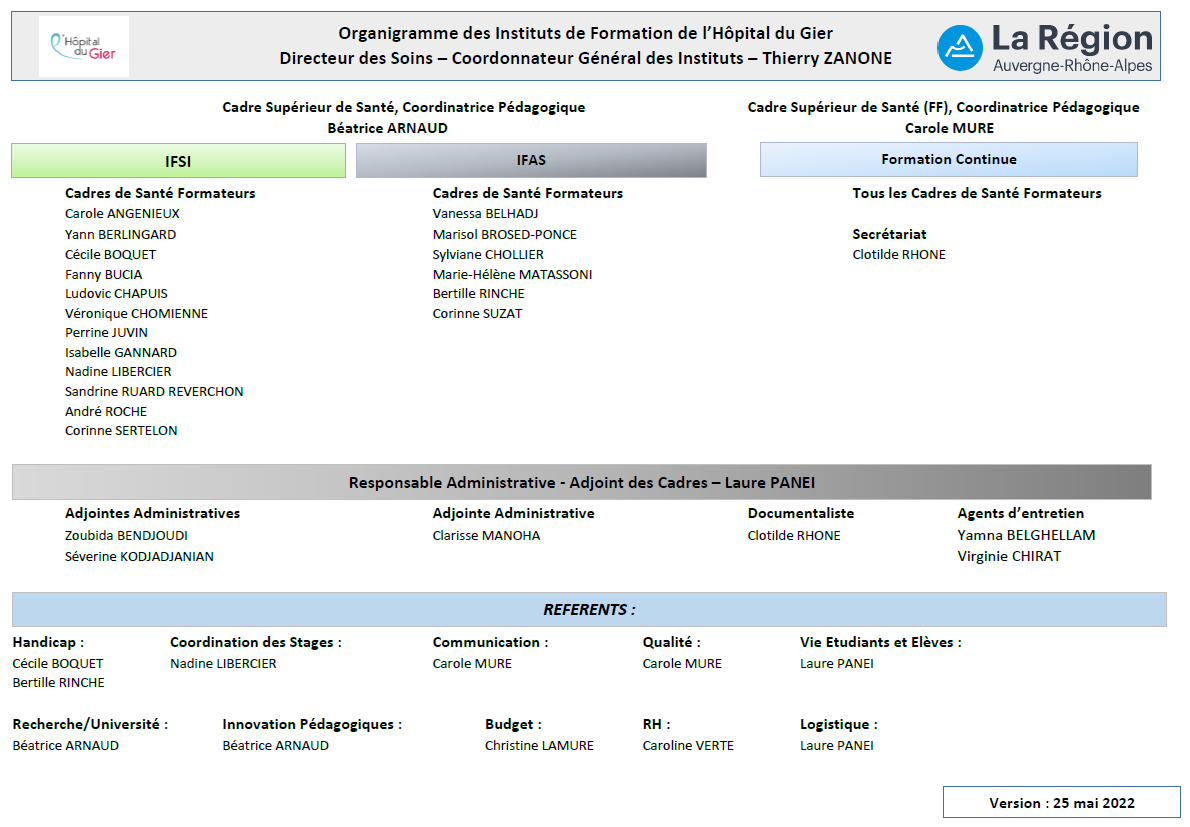Image resolution: width=1190 pixels, height=827 pixels.
Task: Select Clotilde RHONE under Secrétariat
Action: click(x=899, y=255)
